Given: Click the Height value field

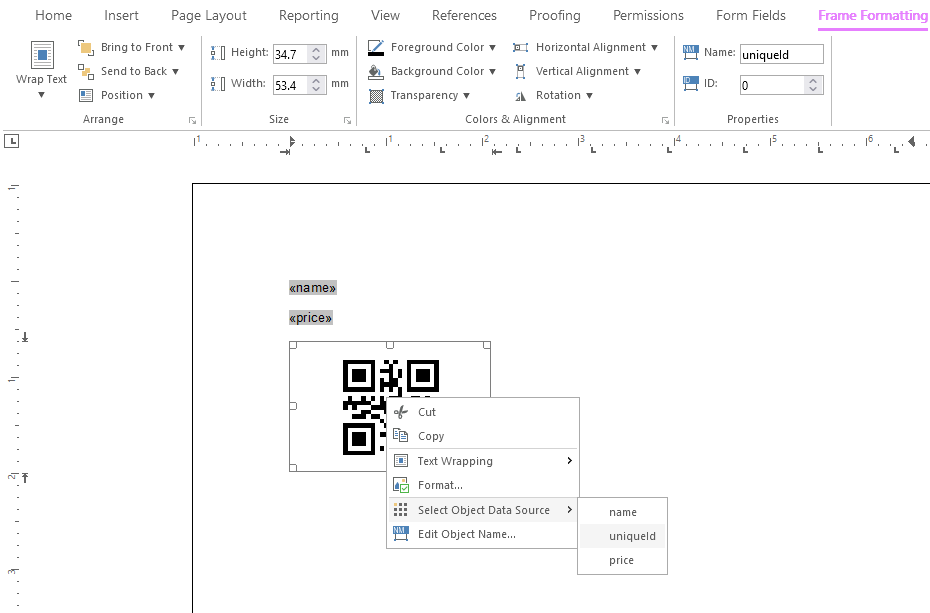Looking at the screenshot, I should click(x=291, y=54).
